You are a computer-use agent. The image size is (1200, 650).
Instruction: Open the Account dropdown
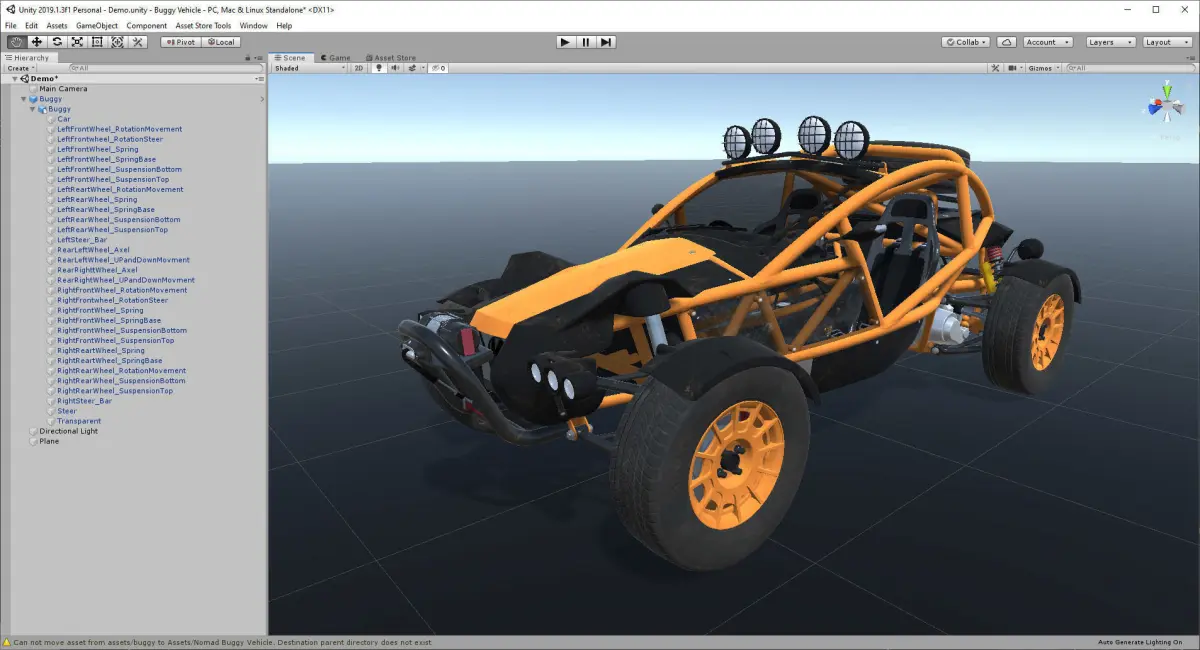coord(1048,42)
